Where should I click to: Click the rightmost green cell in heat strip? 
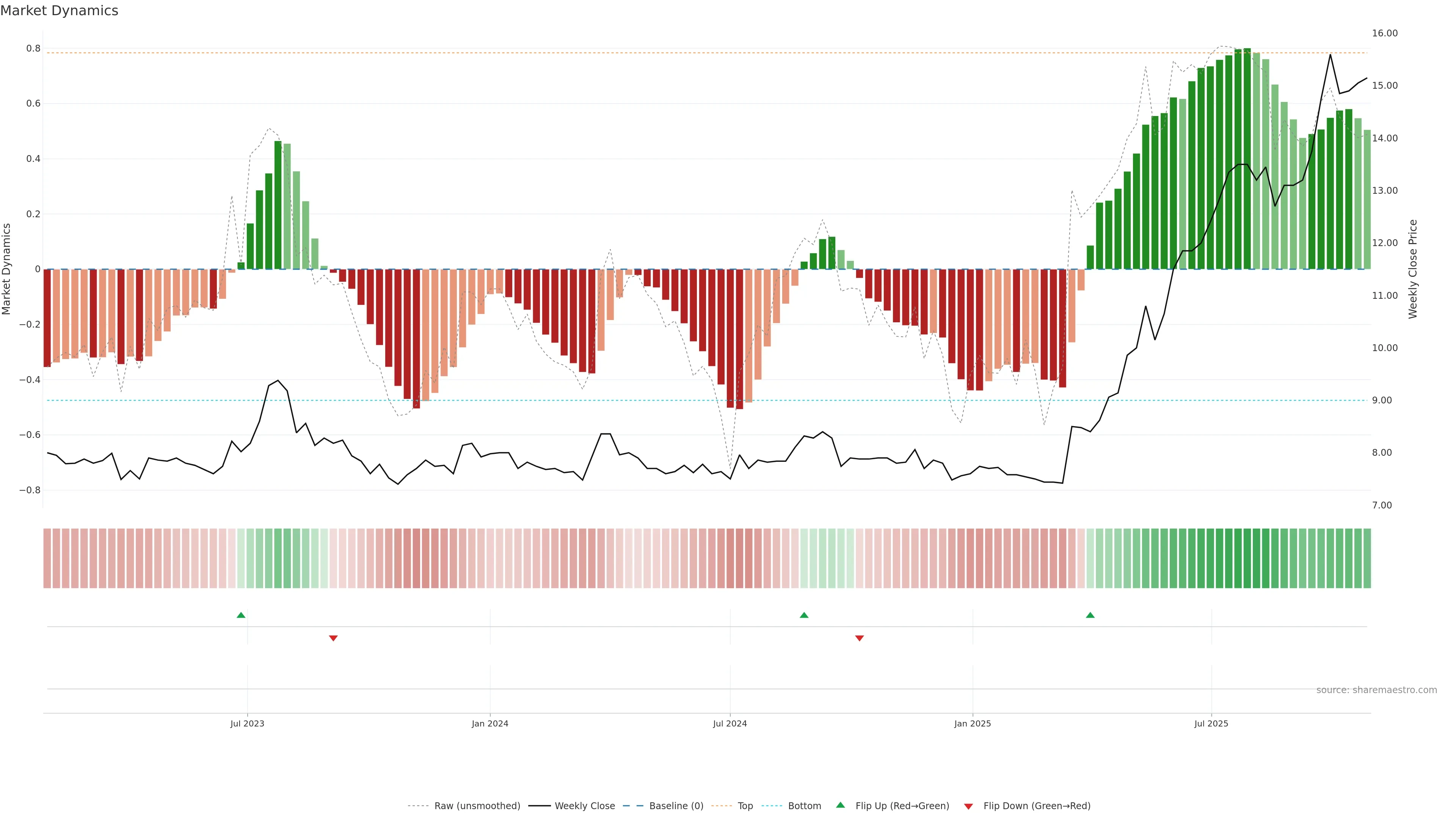pos(1367,559)
